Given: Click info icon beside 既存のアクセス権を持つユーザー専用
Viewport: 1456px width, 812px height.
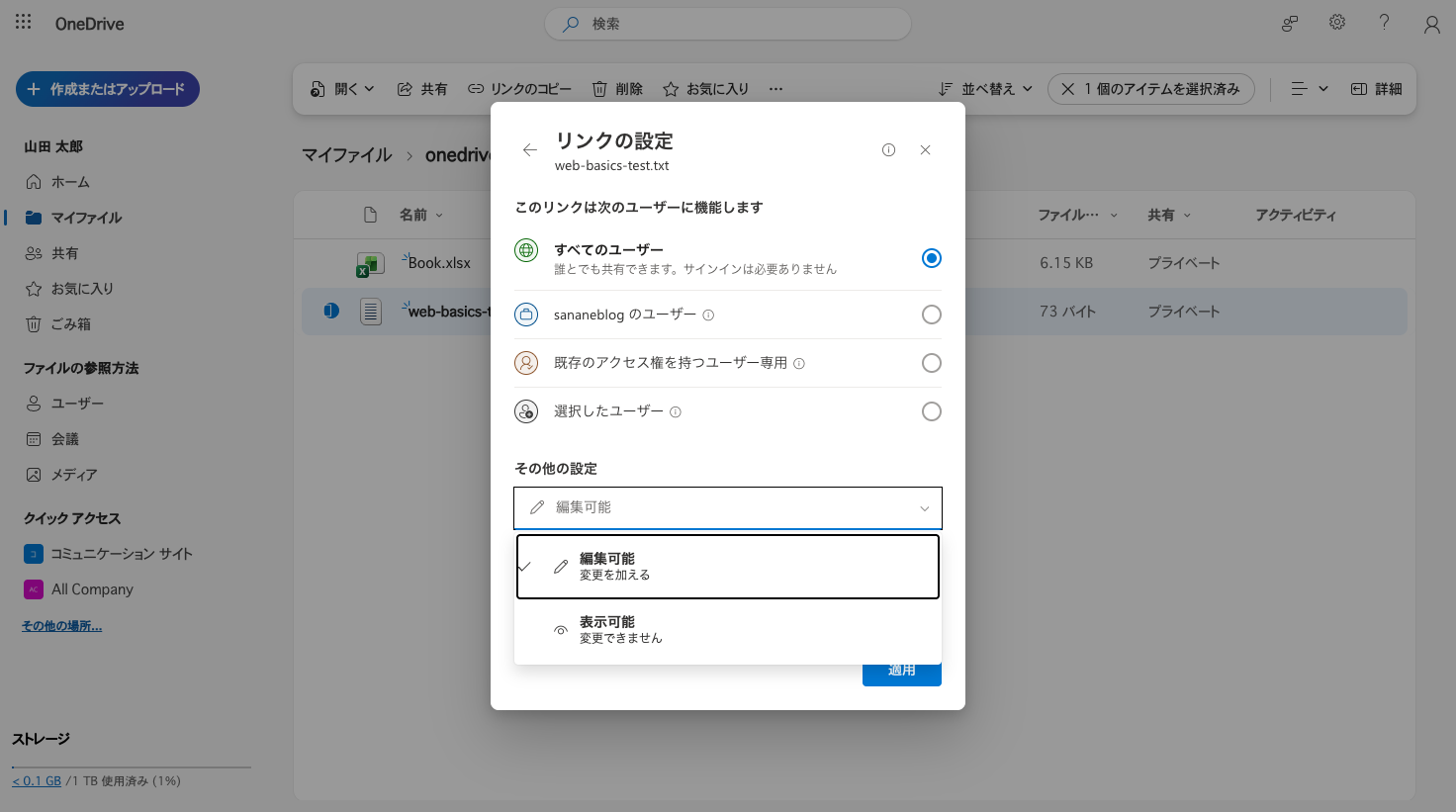Looking at the screenshot, I should pyautogui.click(x=799, y=364).
